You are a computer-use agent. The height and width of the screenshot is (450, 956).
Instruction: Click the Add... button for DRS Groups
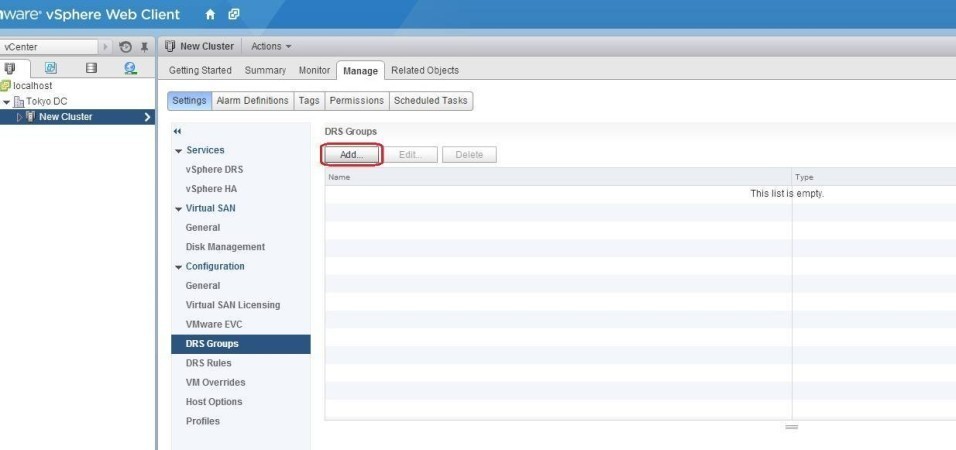351,155
